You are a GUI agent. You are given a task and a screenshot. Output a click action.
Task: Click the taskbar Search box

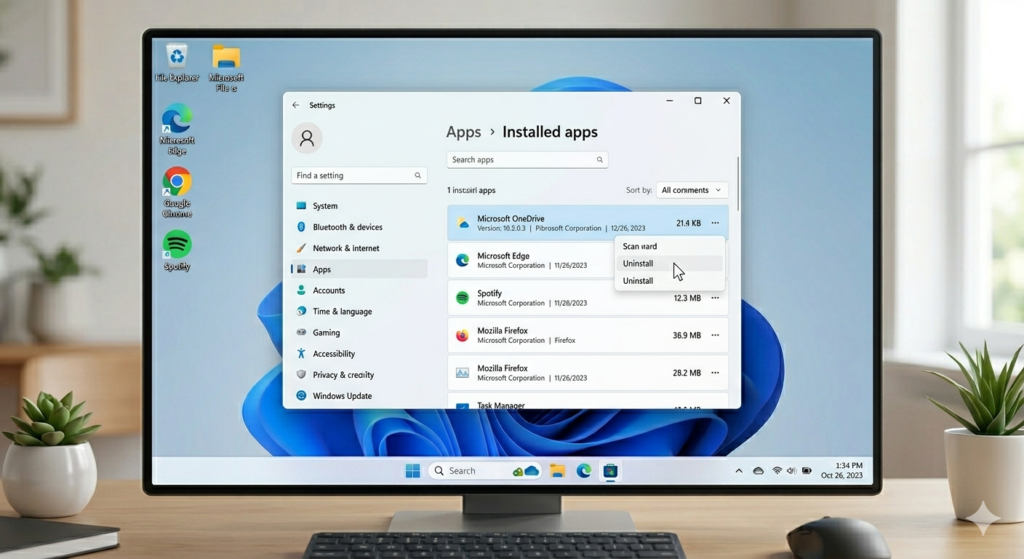[x=485, y=471]
